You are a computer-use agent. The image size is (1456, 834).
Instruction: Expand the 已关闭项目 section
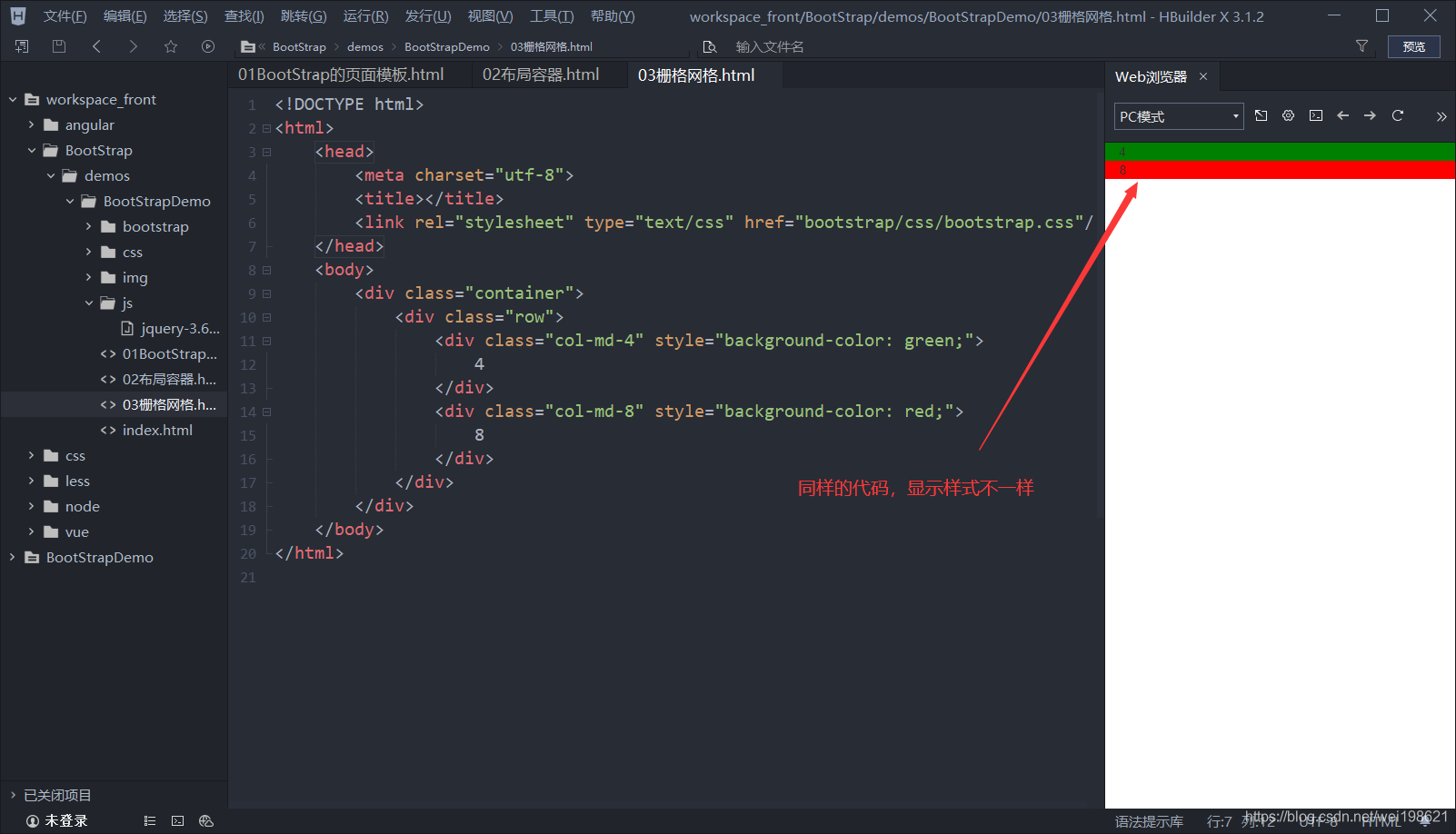(x=13, y=795)
